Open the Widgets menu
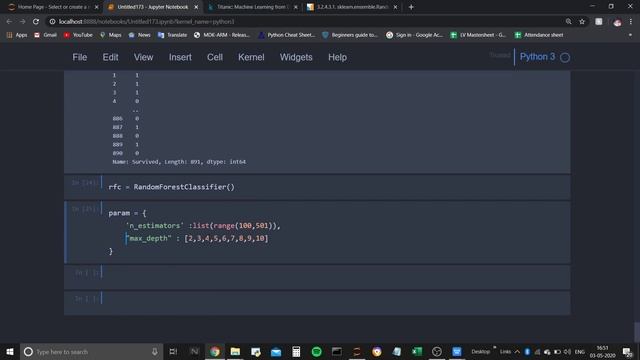Screen dimensions: 640x360 pos(296,57)
